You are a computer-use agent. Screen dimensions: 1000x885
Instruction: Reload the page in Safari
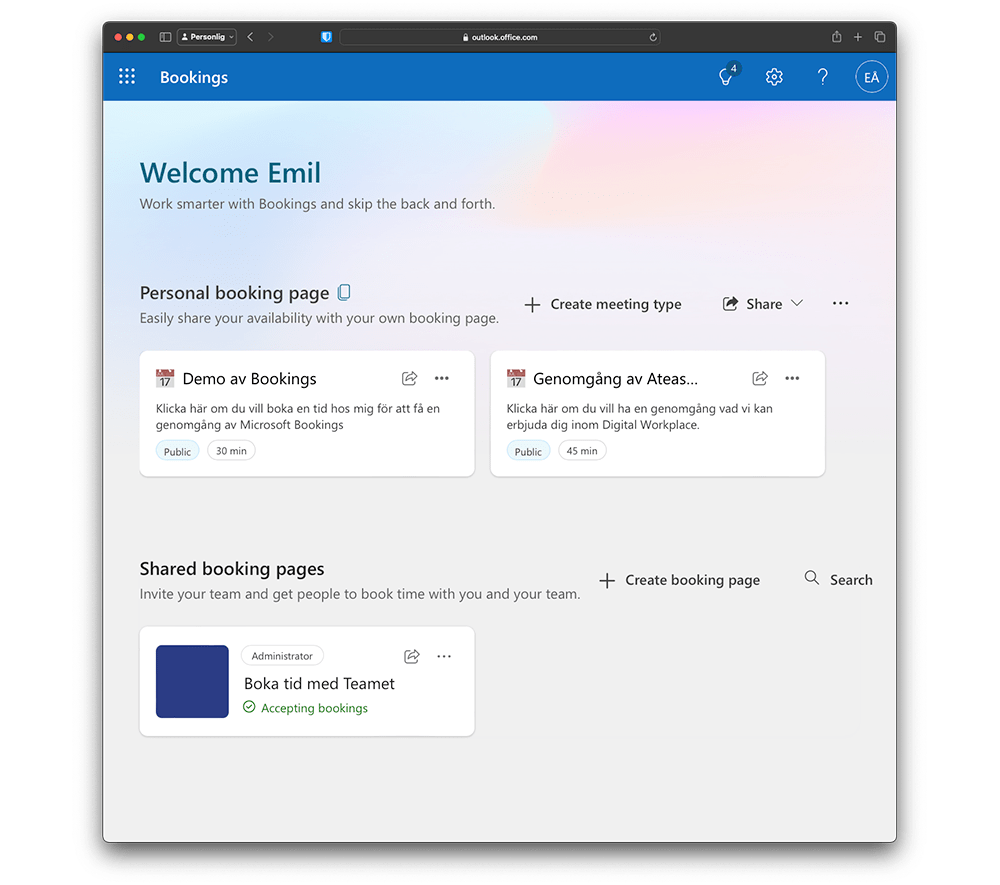click(x=653, y=37)
